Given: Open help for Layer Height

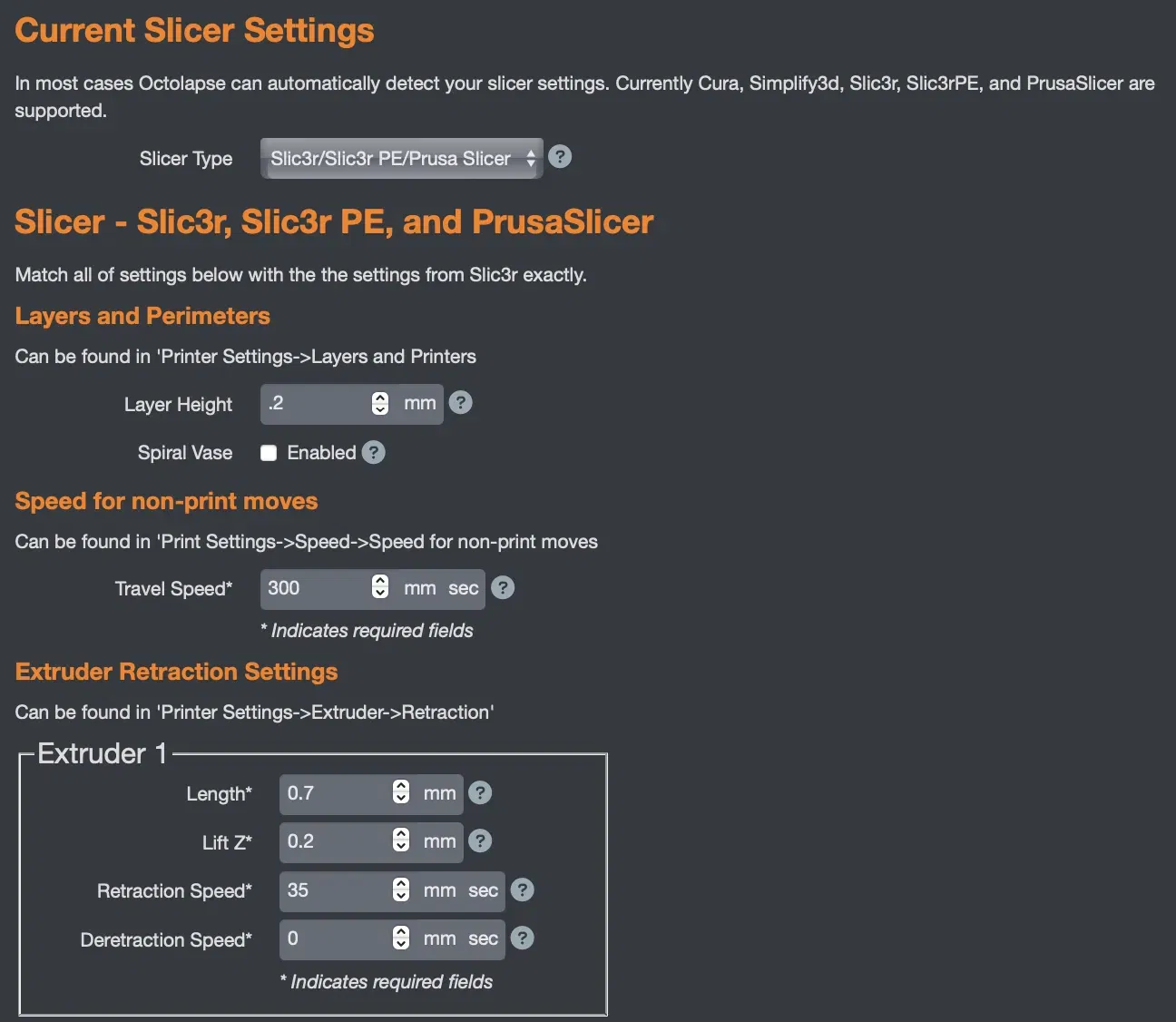Looking at the screenshot, I should pyautogui.click(x=461, y=402).
